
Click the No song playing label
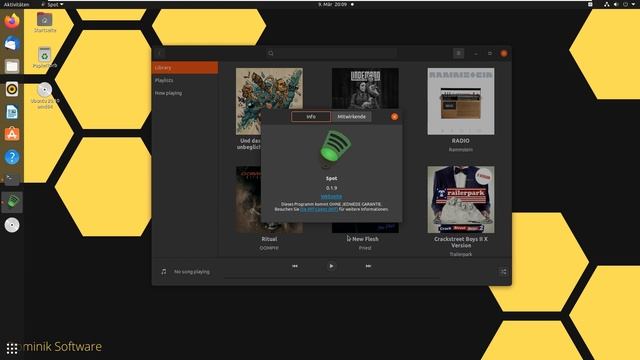pos(192,272)
